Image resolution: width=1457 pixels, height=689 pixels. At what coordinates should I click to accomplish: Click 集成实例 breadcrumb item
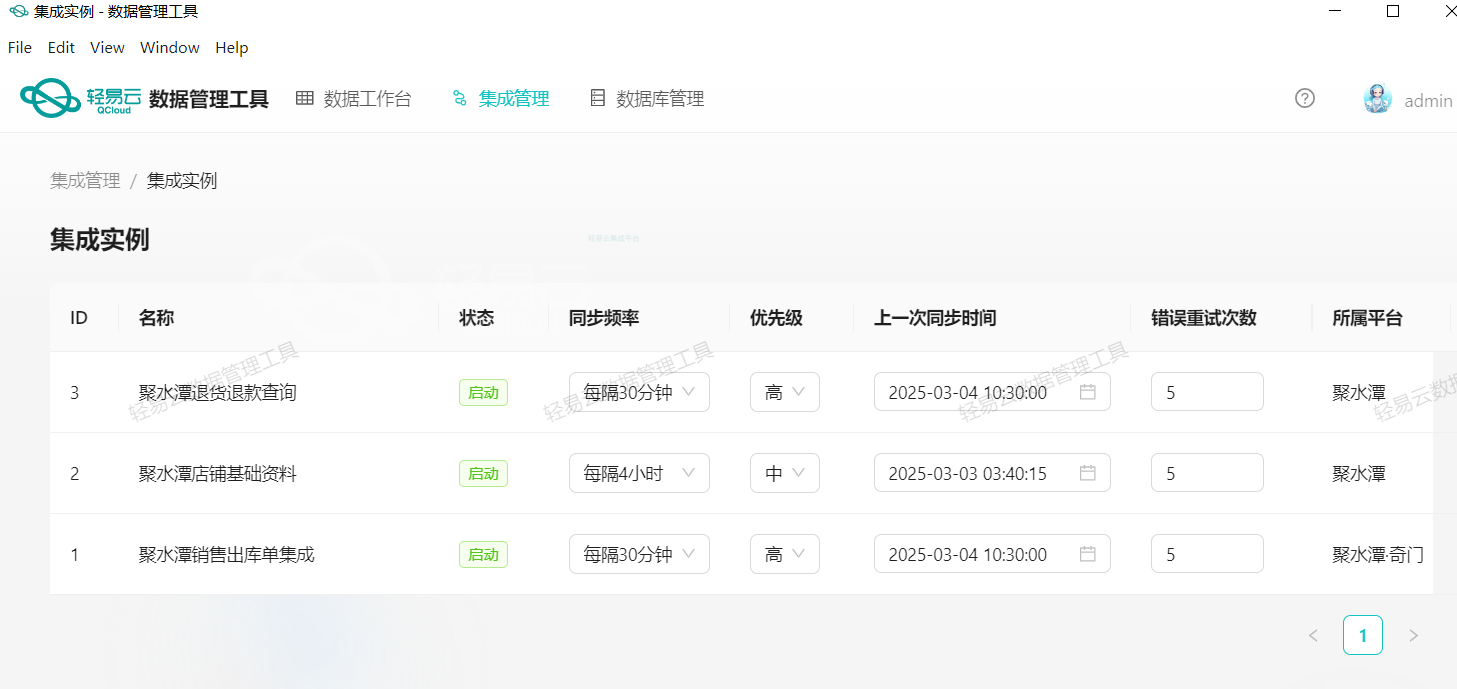(x=182, y=181)
